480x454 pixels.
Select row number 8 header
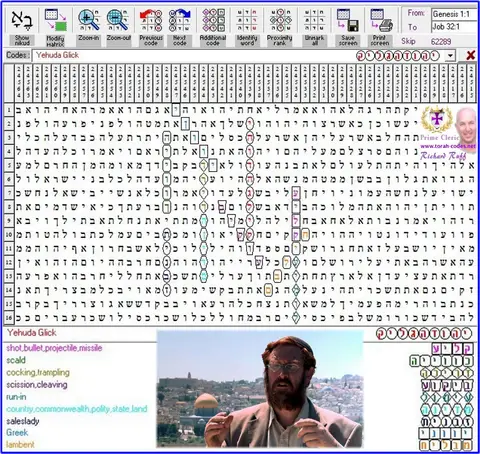pos(9,207)
